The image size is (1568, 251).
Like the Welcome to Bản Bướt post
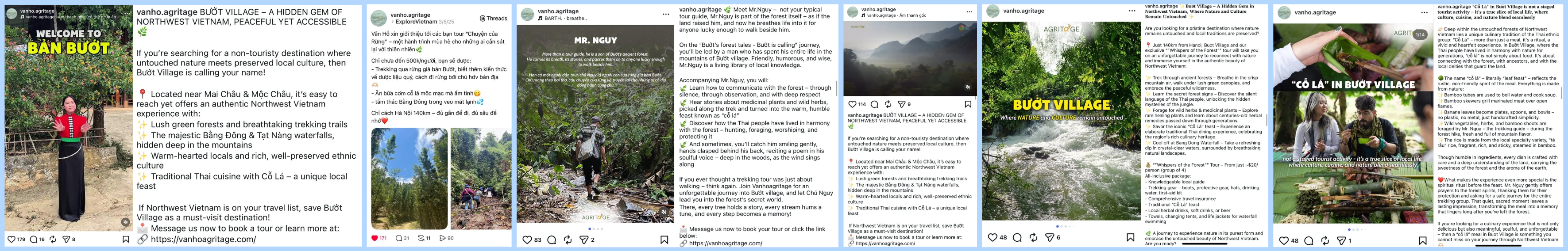pos(11,240)
